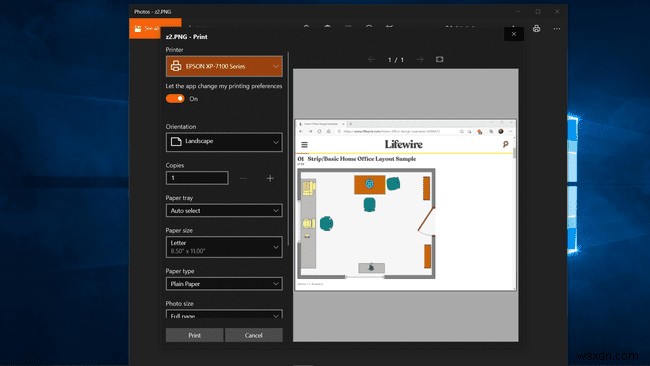Open the EPSON XP-7100 Series printer dropdown

(224, 66)
